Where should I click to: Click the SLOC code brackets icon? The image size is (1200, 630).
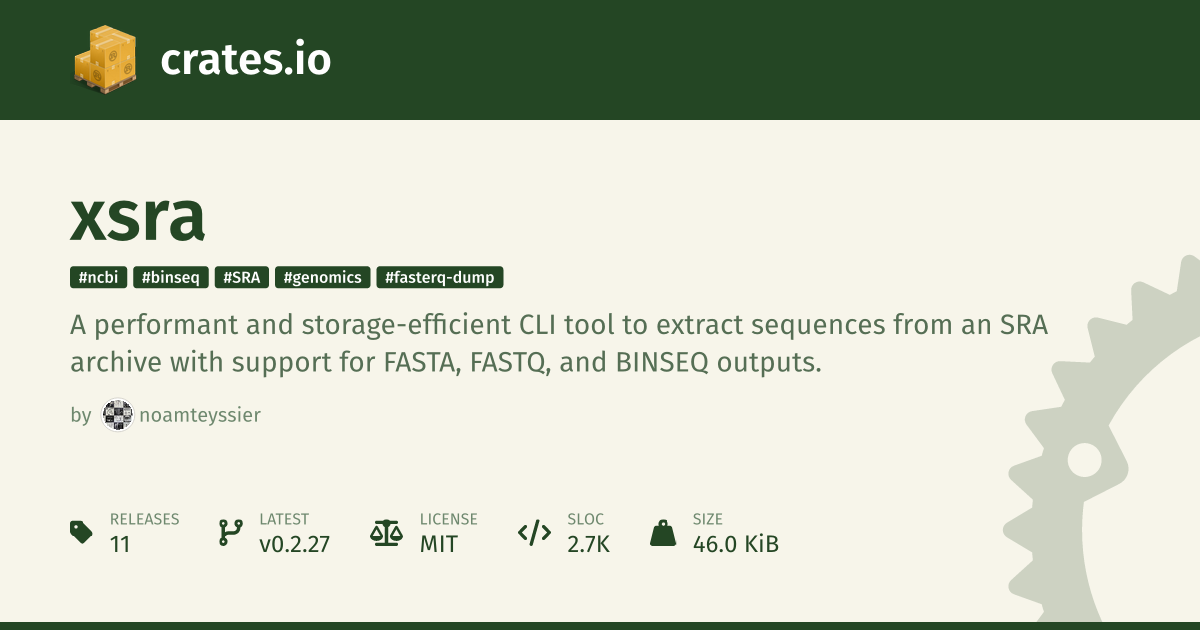coord(534,532)
